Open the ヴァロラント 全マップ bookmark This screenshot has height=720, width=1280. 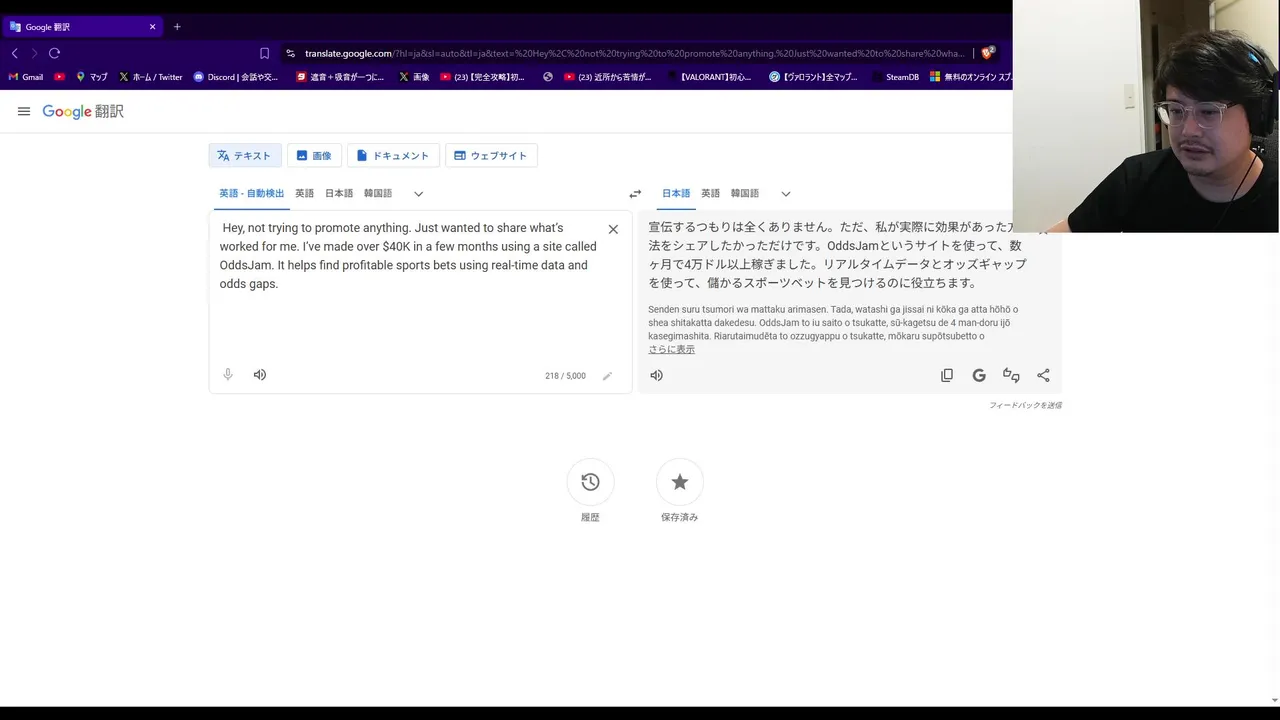(813, 77)
